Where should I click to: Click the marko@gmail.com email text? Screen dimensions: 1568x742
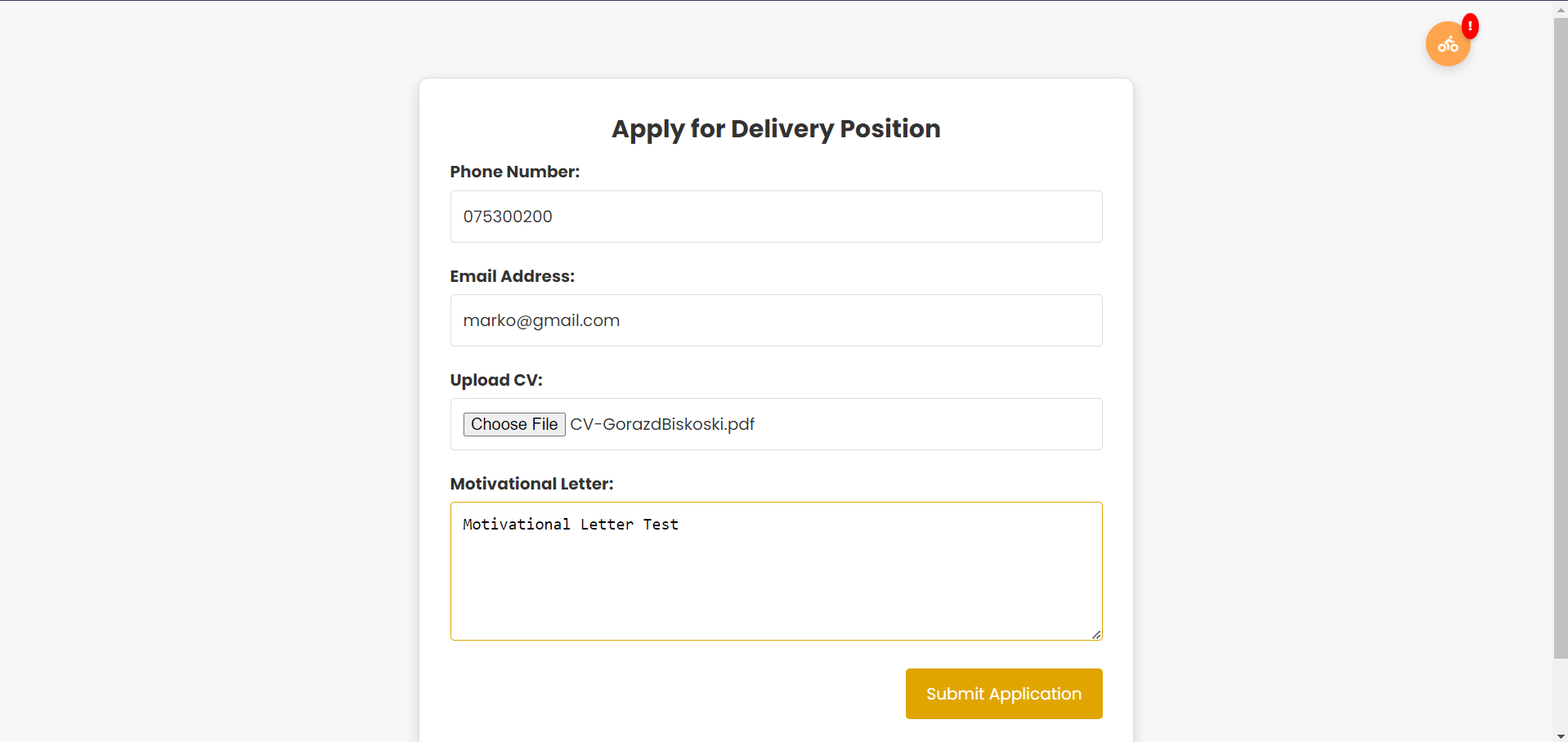[x=541, y=320]
